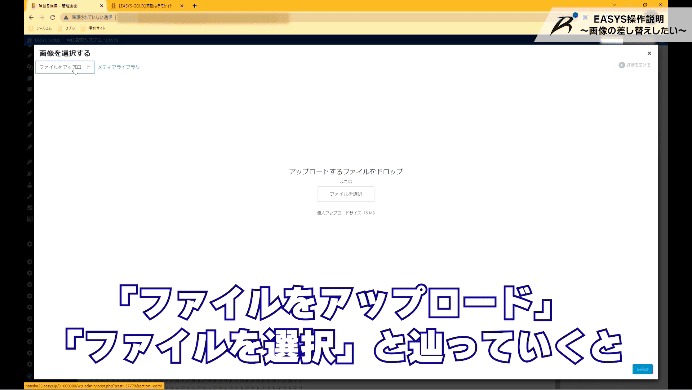Switch to the first browser tab

tap(66, 6)
